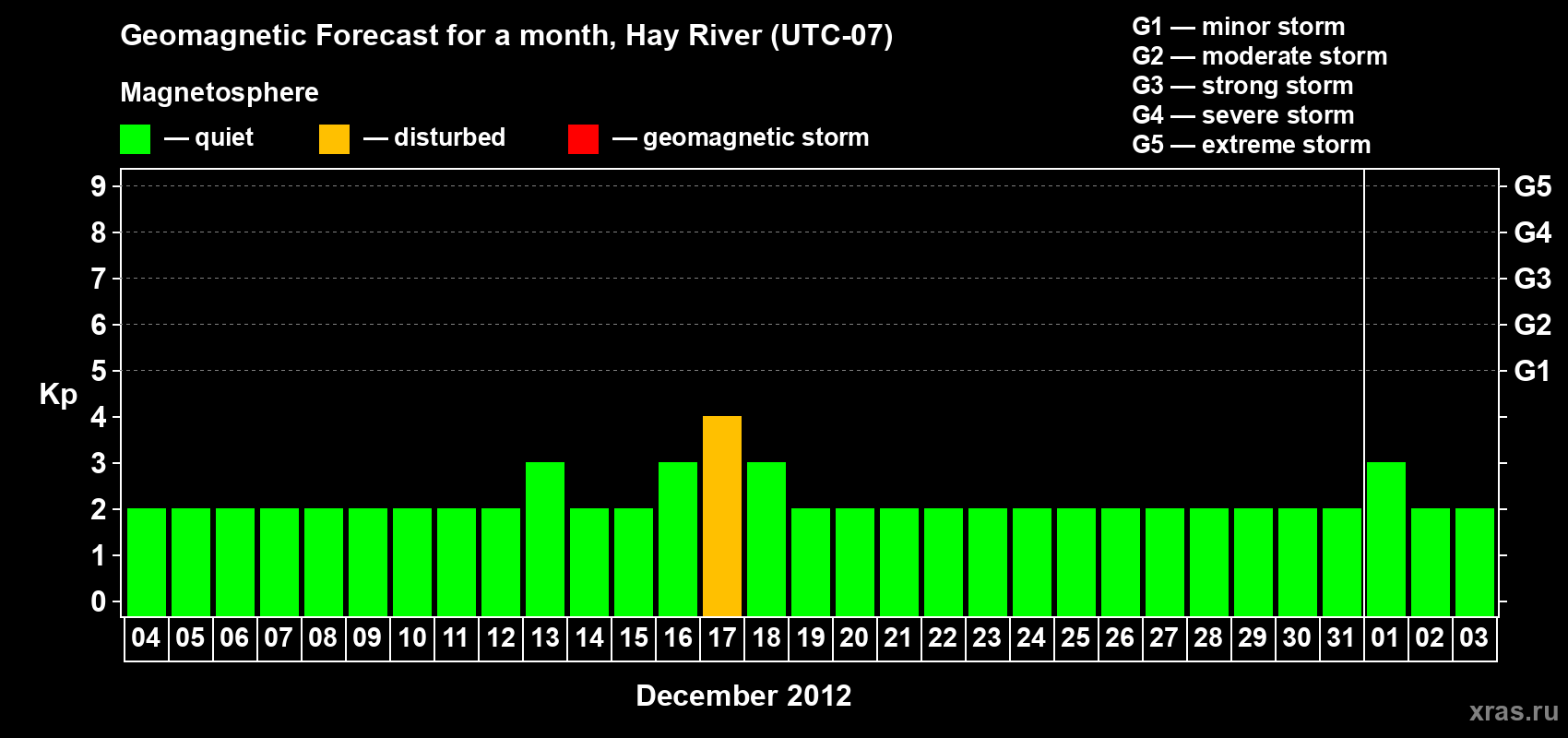
Task: Click the 'G4 — severe storm' legend line
Action: pos(1243,115)
